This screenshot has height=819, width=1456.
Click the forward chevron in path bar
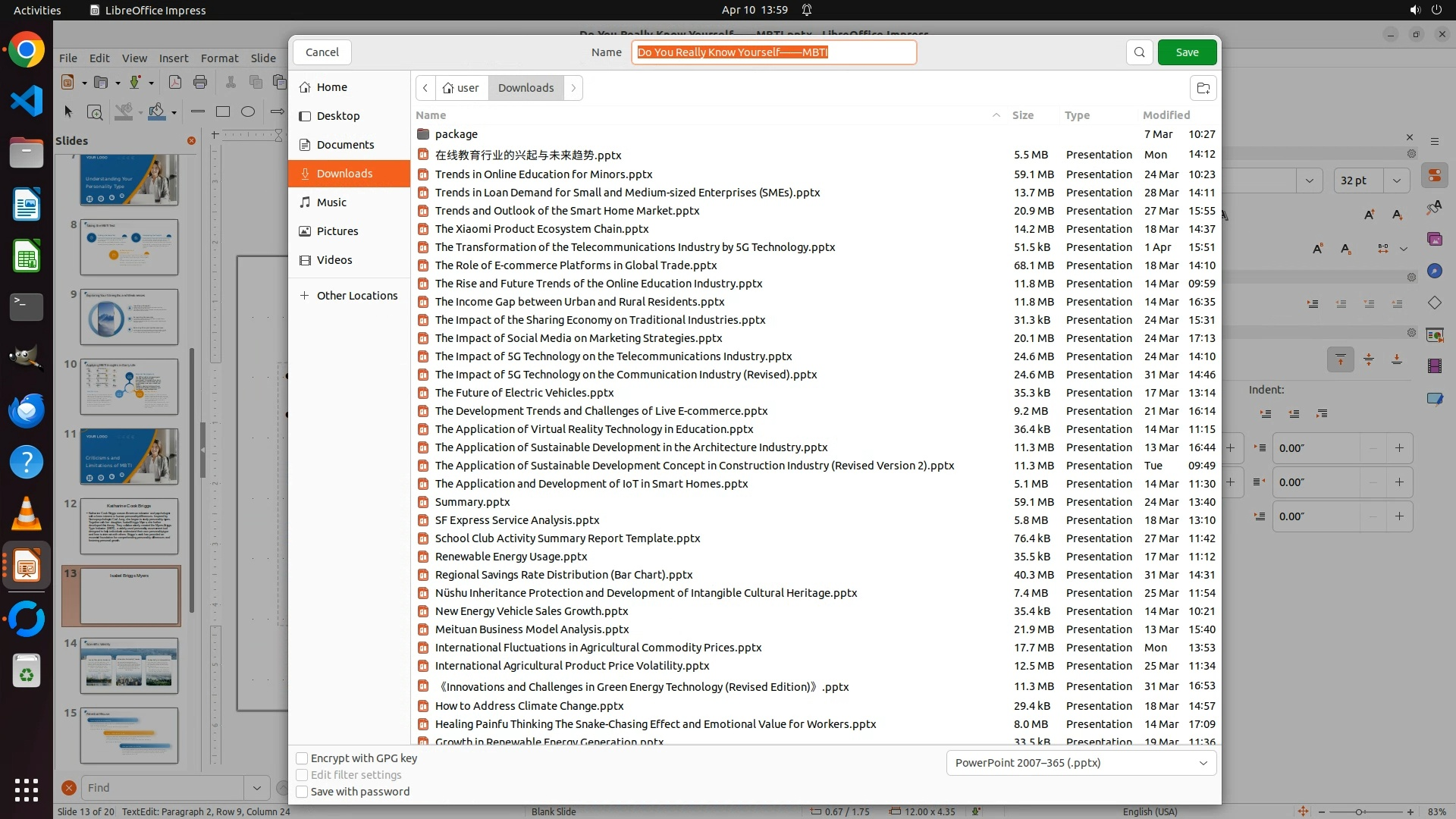coord(573,88)
